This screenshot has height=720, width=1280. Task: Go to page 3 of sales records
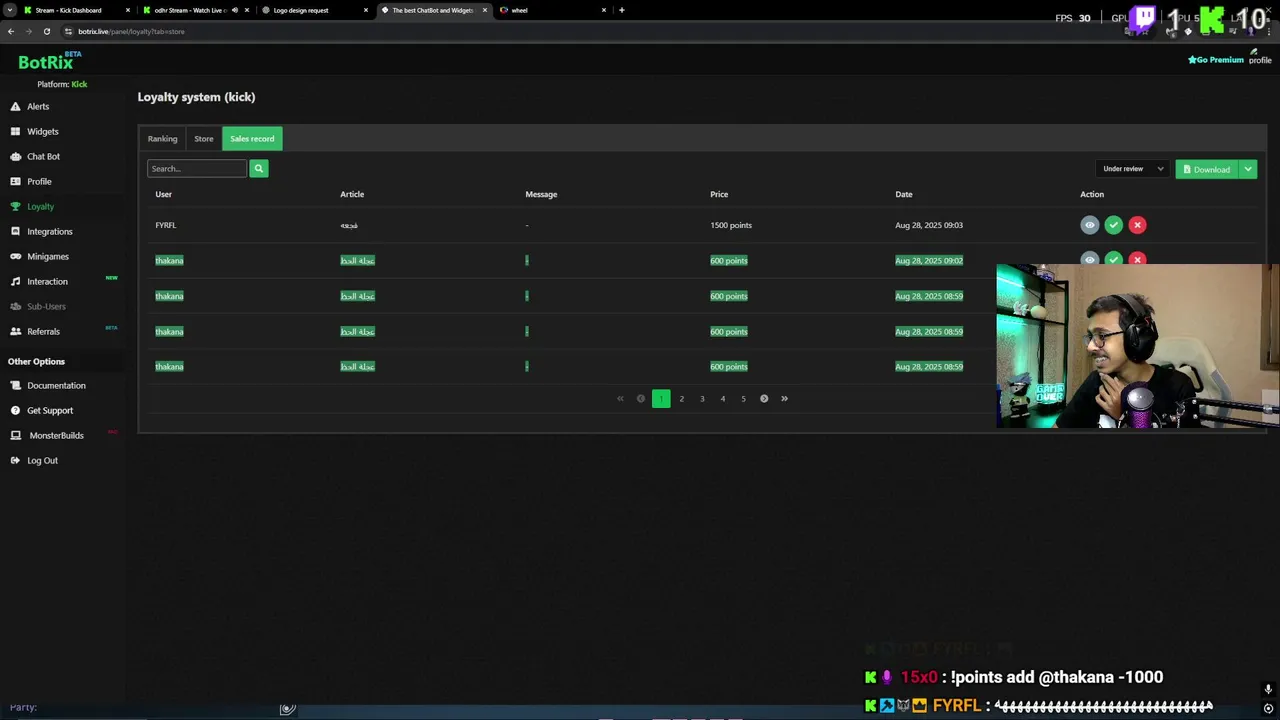click(x=702, y=398)
